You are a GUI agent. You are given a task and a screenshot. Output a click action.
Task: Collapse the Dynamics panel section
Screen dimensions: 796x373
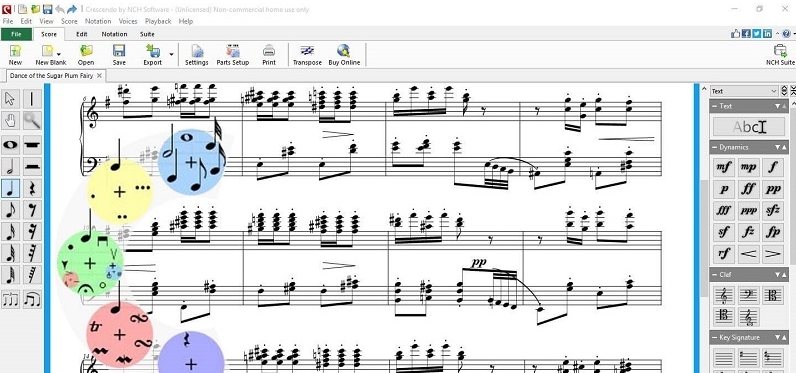[715, 147]
